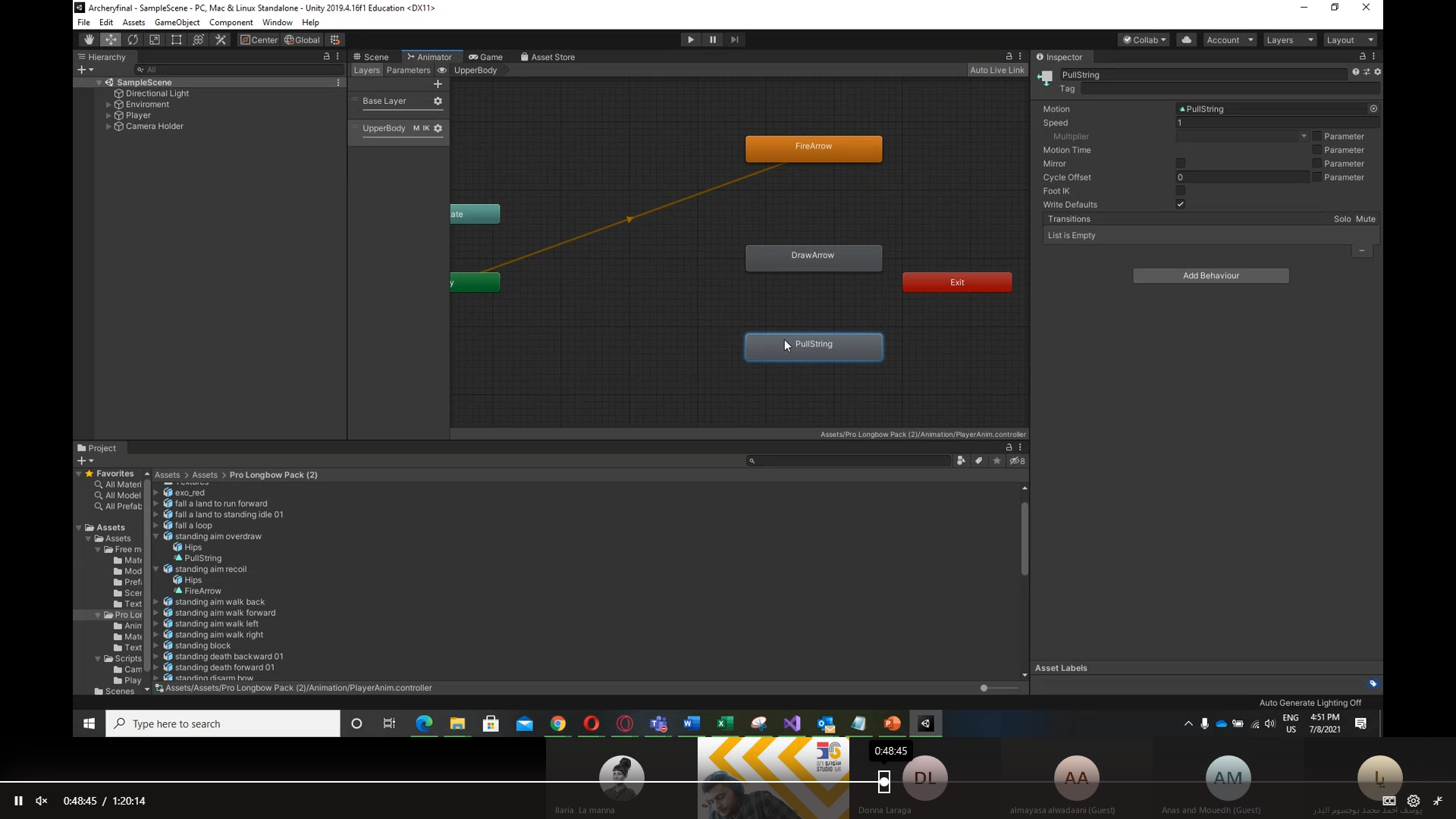Open Unity icon on Windows taskbar
Viewport: 1456px width, 819px height.
pos(925,724)
